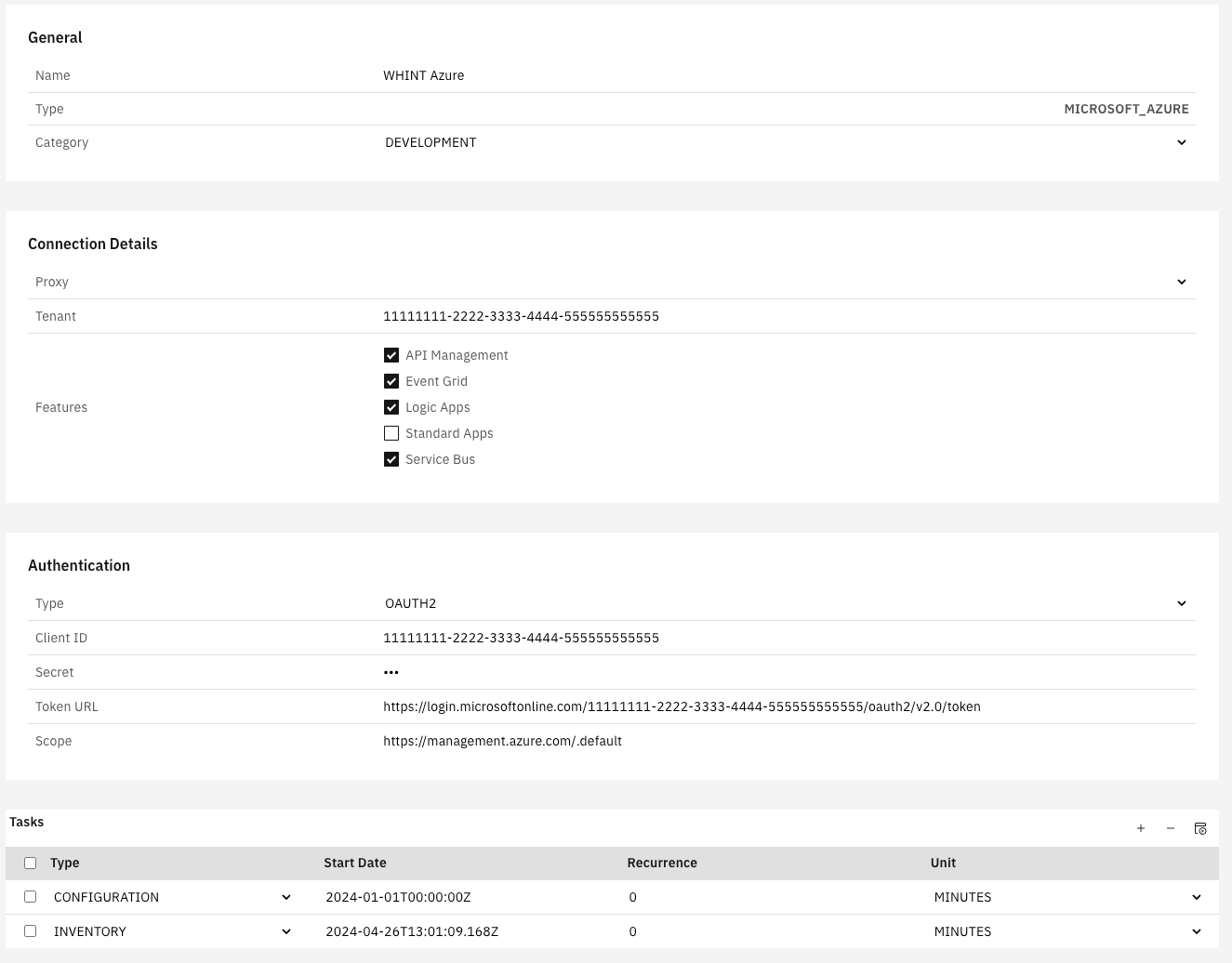This screenshot has width=1232, height=963.
Task: Click the Start Date field of INVENTORY task
Action: click(x=465, y=931)
